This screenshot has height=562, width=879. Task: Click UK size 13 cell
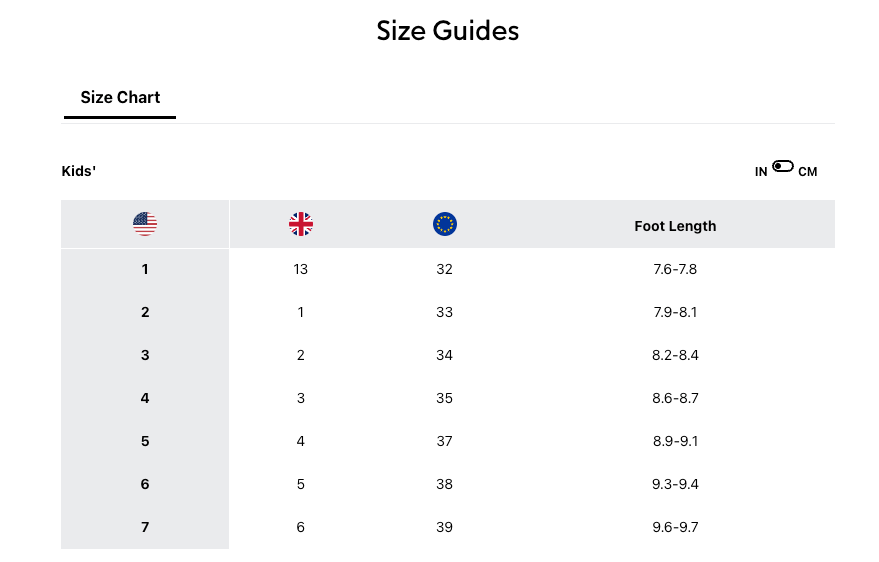click(x=301, y=269)
